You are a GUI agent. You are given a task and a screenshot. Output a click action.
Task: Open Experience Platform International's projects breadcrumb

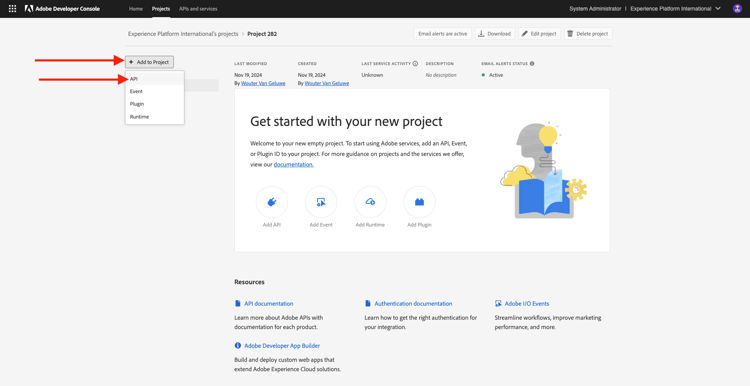click(183, 34)
